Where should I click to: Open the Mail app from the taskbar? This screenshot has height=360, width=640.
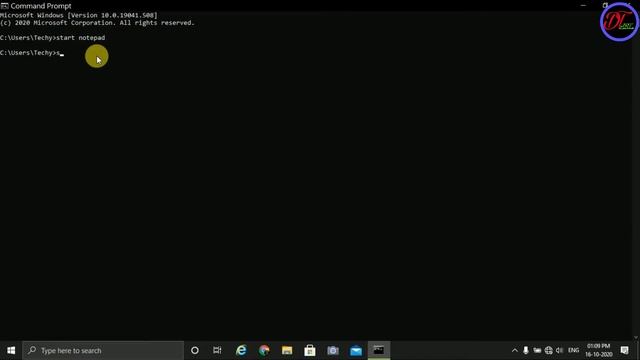tap(356, 350)
